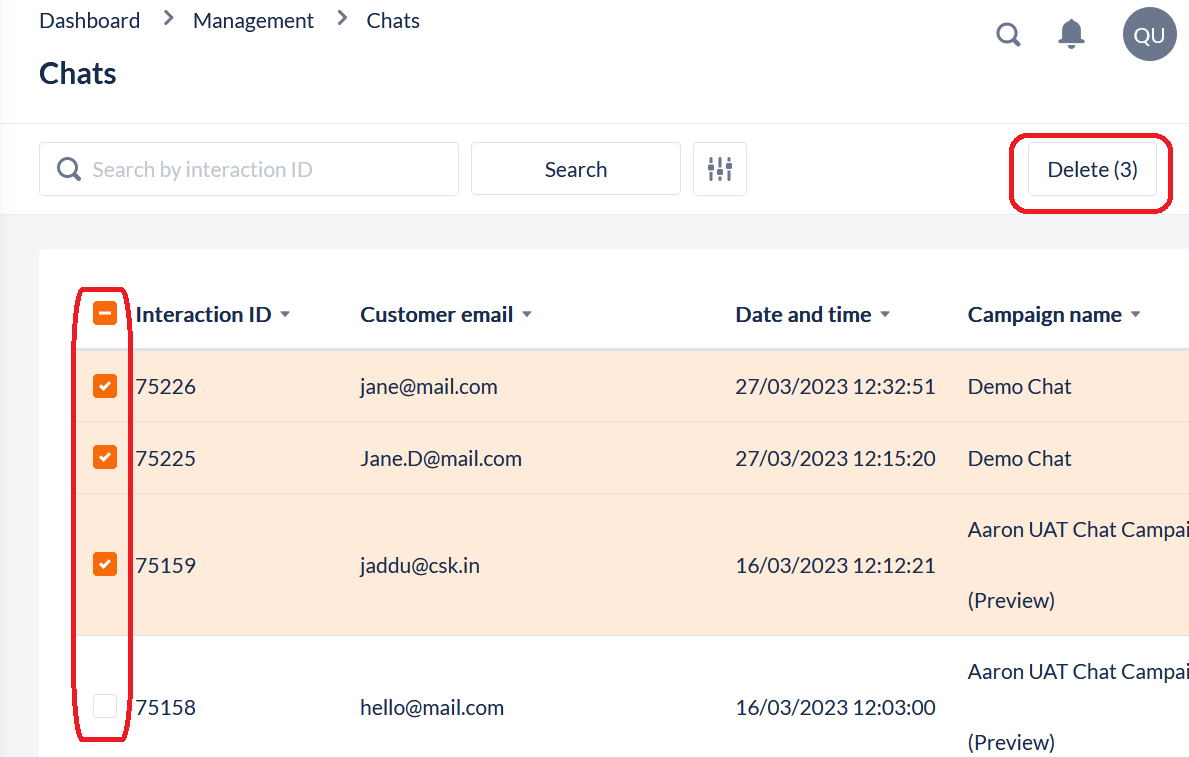
Task: Open the Customer email column sort arrow
Action: click(527, 315)
